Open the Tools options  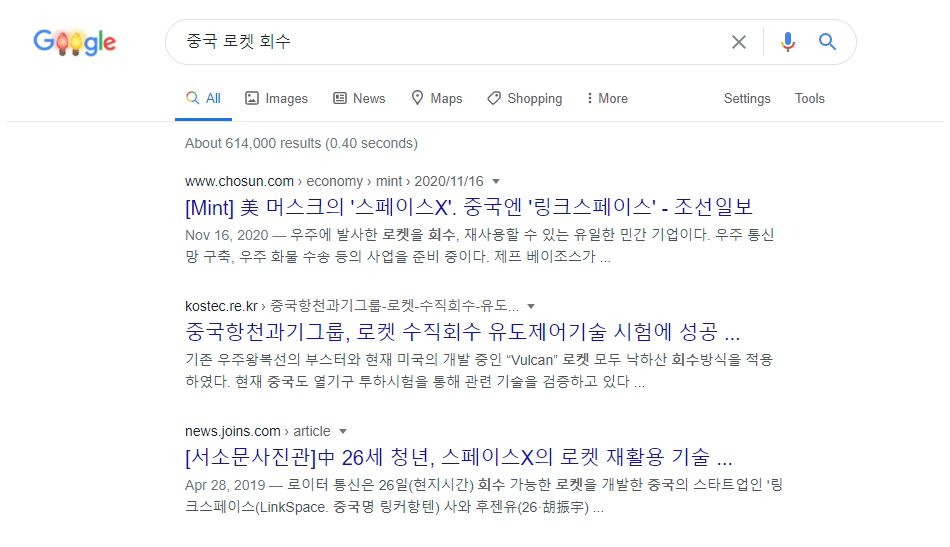pos(809,98)
